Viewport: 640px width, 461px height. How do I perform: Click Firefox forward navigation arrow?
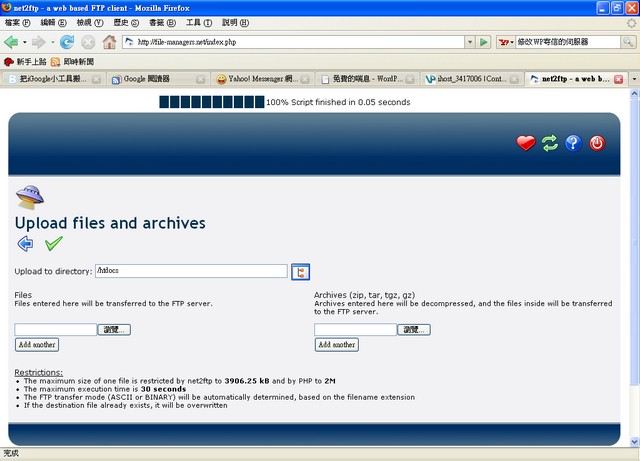[38, 42]
